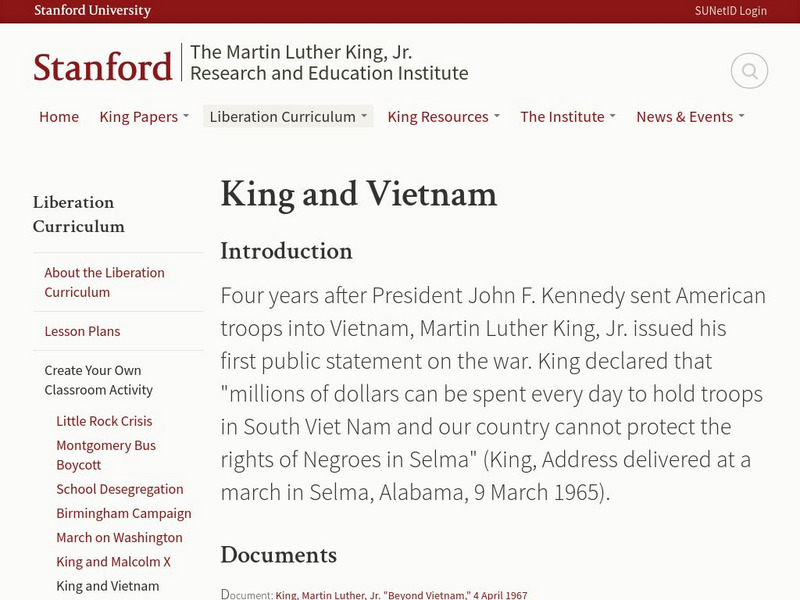This screenshot has height=600, width=800.
Task: Open the "Beyond Vietnam" document link
Action: [x=401, y=595]
